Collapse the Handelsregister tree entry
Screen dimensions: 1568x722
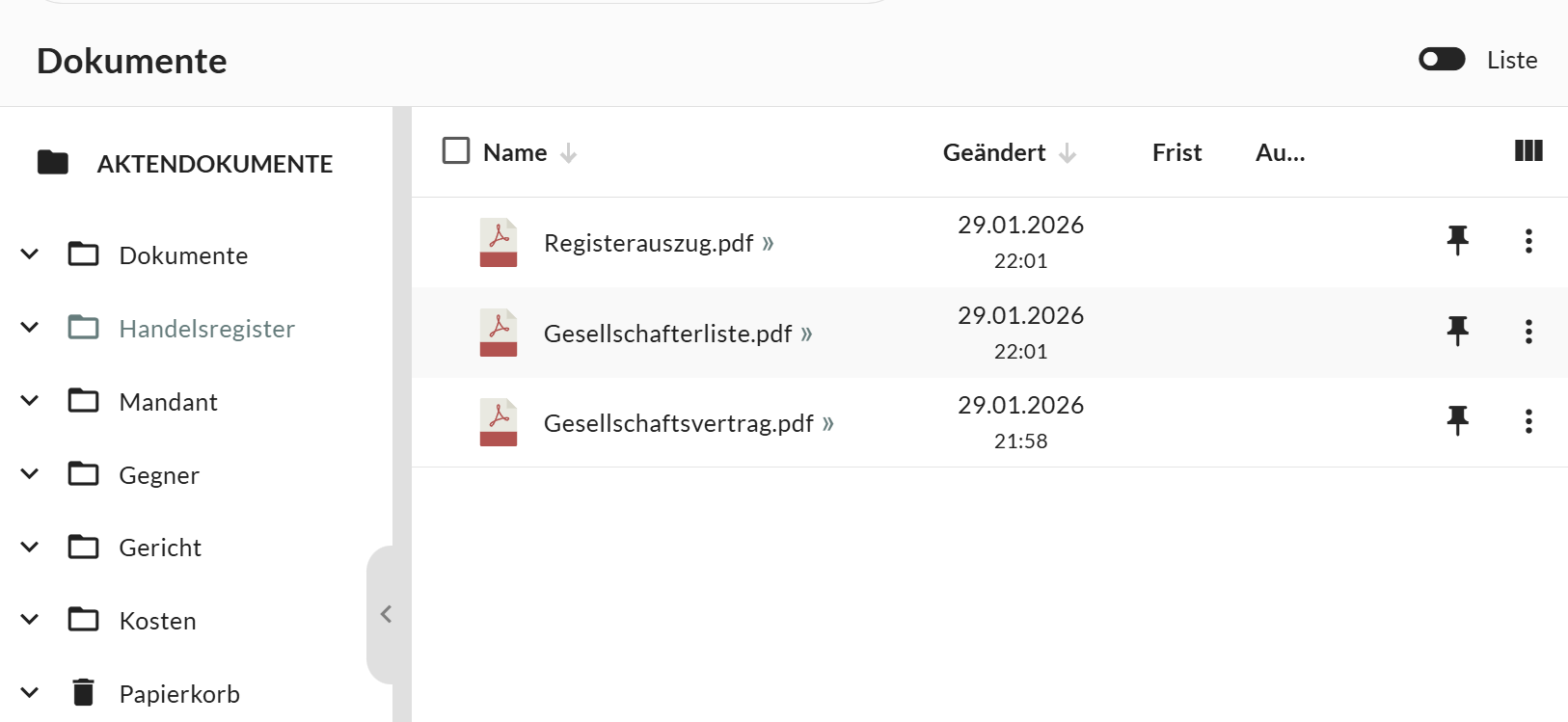[x=29, y=327]
